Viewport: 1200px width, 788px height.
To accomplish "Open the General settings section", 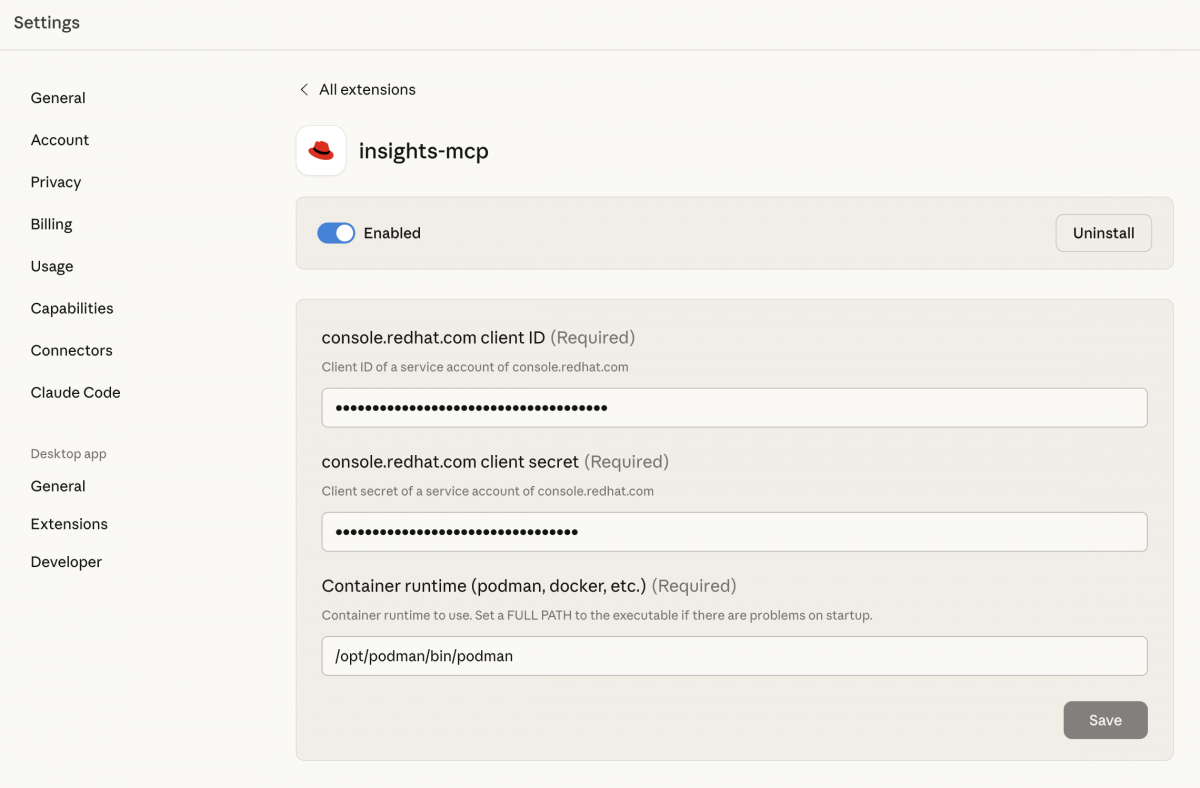I will [57, 97].
